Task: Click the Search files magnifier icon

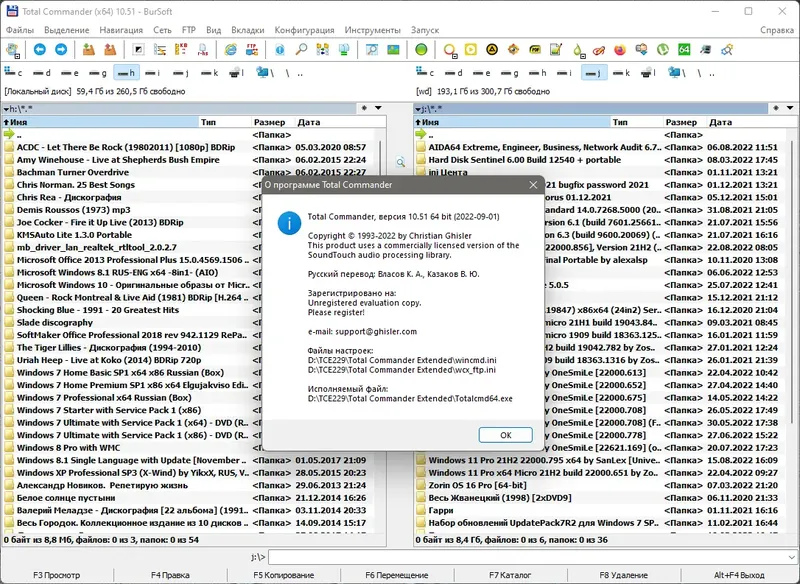Action: coord(300,50)
